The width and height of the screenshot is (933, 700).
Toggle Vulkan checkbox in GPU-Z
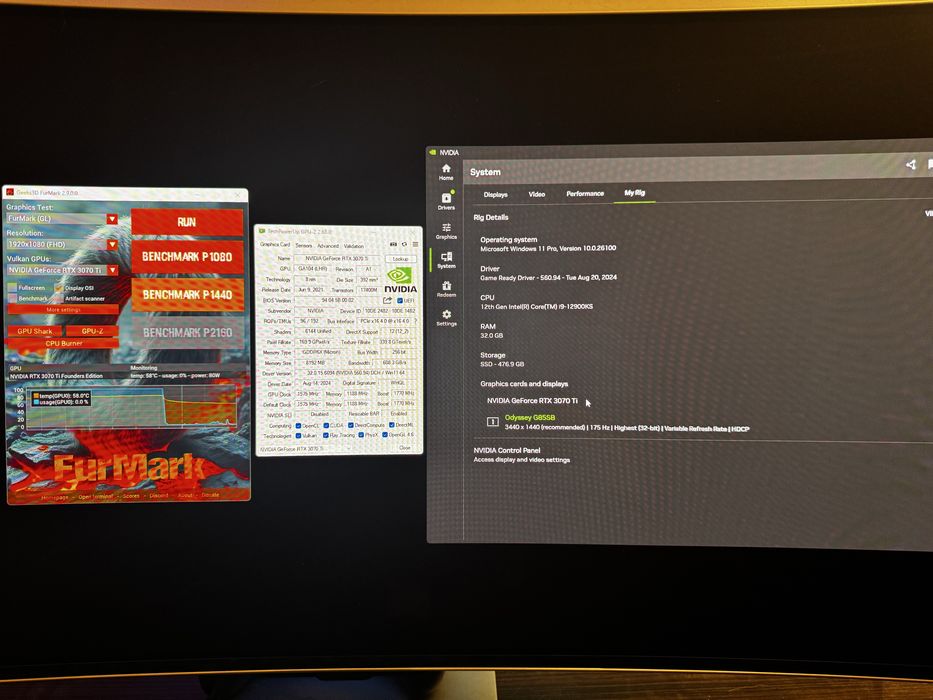click(x=299, y=435)
